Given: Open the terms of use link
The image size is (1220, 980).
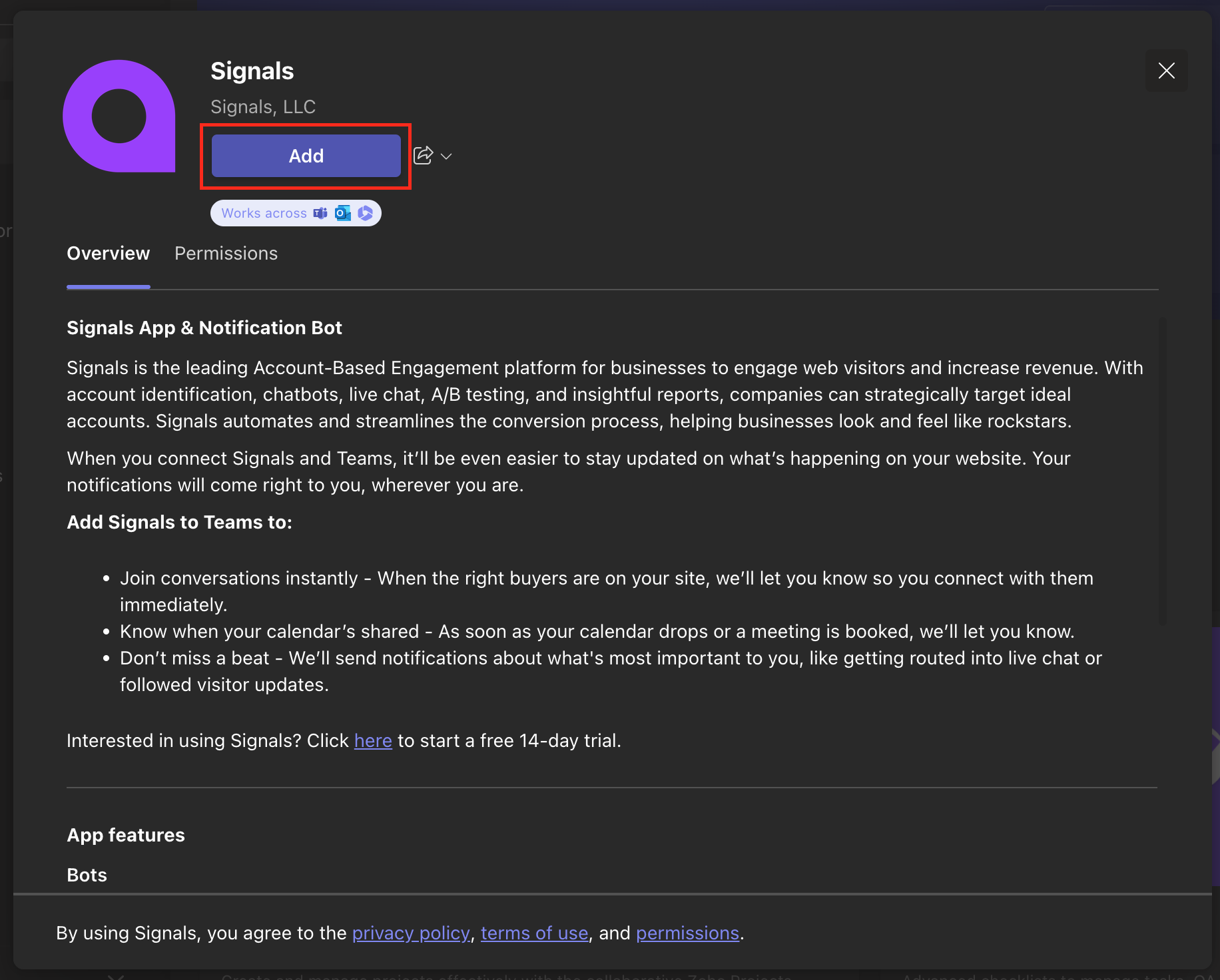Looking at the screenshot, I should pyautogui.click(x=535, y=933).
